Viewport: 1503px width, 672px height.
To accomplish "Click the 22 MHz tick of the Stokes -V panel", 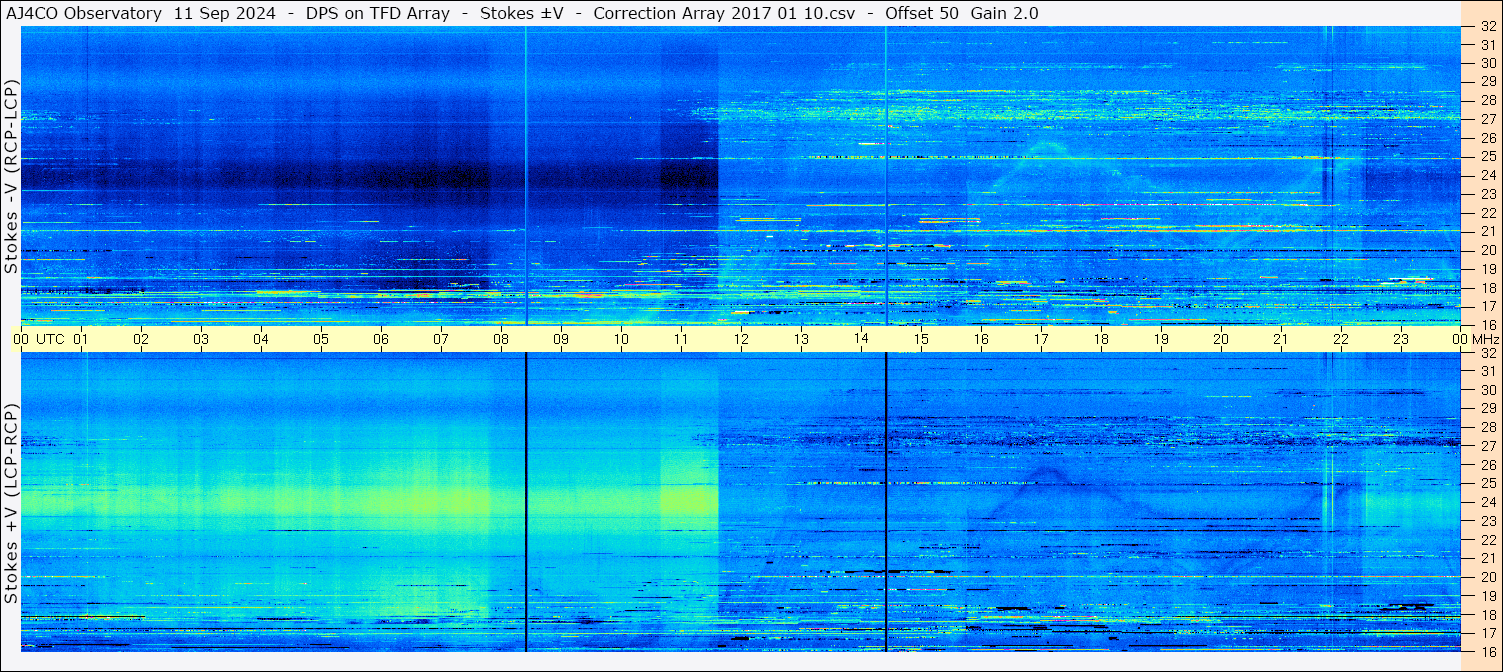I will [x=1487, y=213].
